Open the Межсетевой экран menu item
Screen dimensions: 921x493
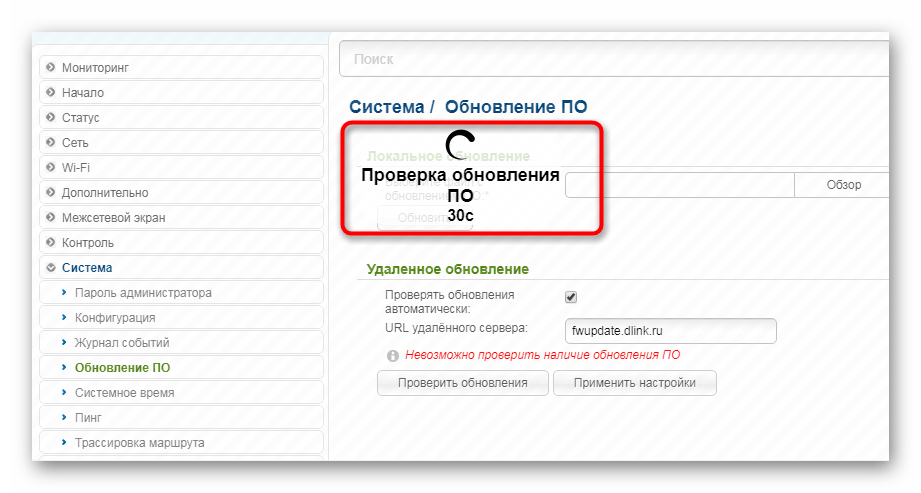click(181, 217)
